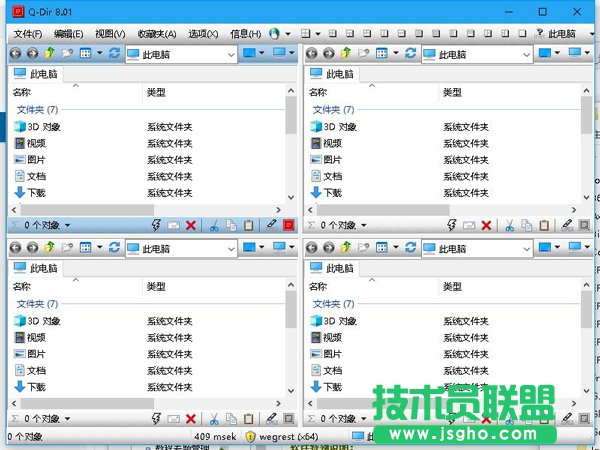Open the 文件(F) menu
The width and height of the screenshot is (600, 450).
(x=27, y=33)
